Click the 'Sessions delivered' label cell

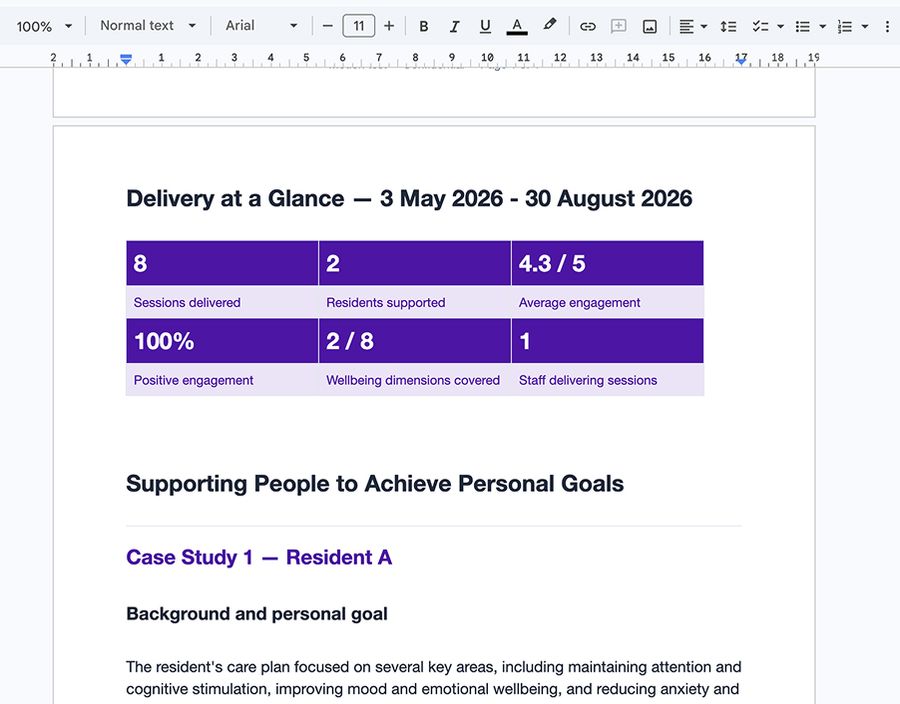[x=222, y=302]
